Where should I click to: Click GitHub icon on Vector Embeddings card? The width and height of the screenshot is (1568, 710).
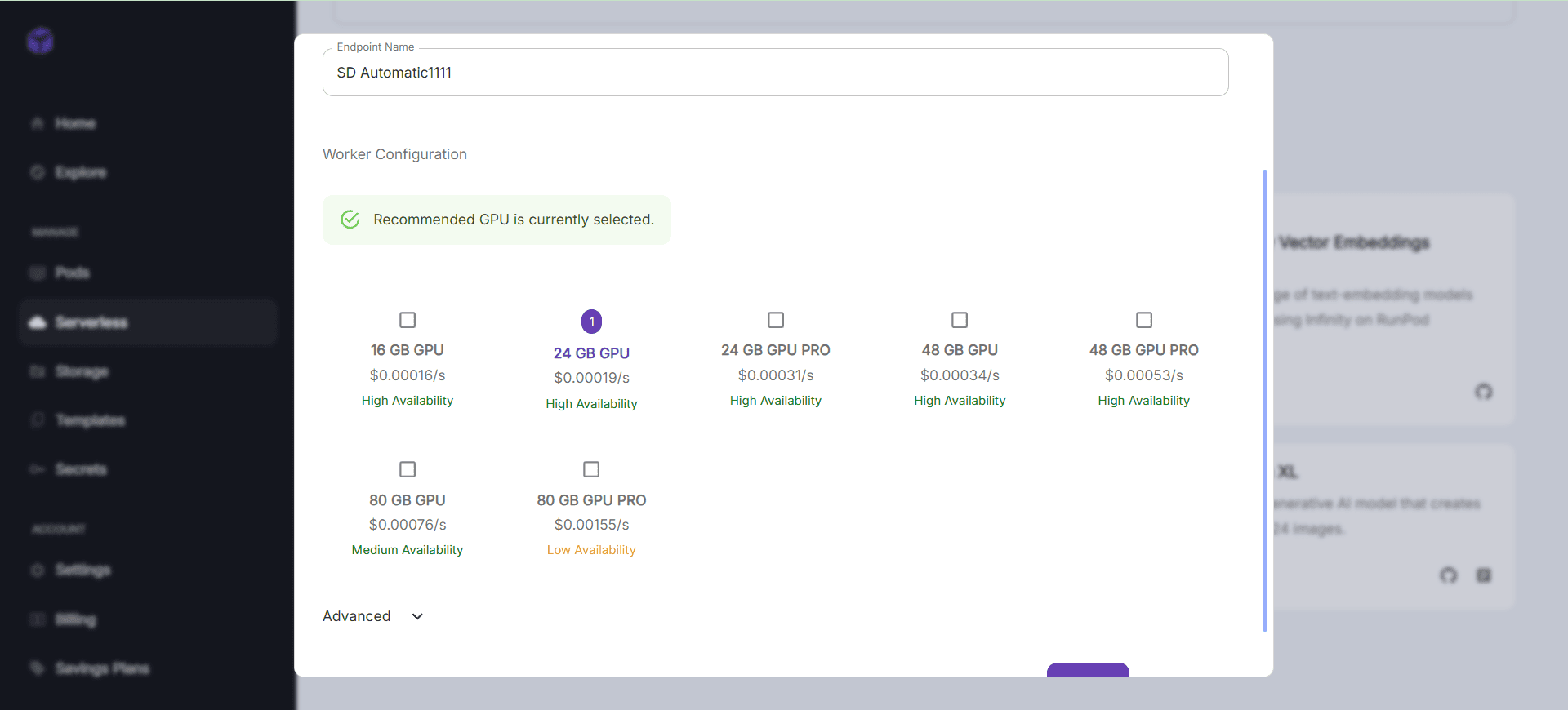click(x=1484, y=392)
